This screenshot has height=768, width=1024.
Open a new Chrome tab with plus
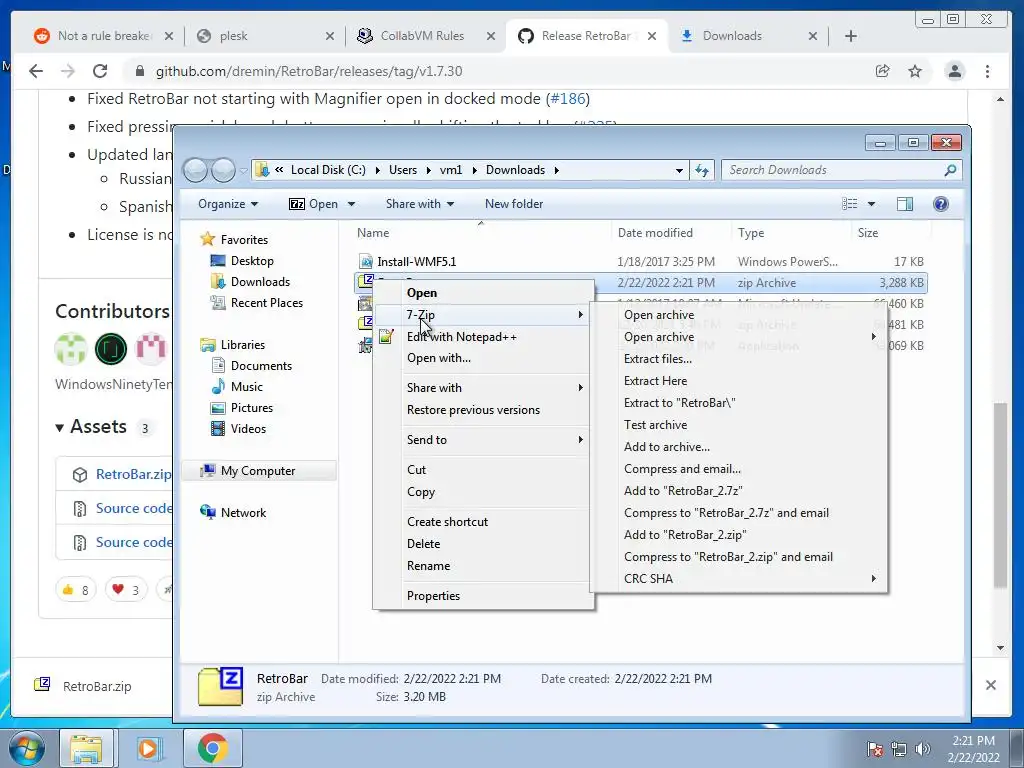[850, 36]
